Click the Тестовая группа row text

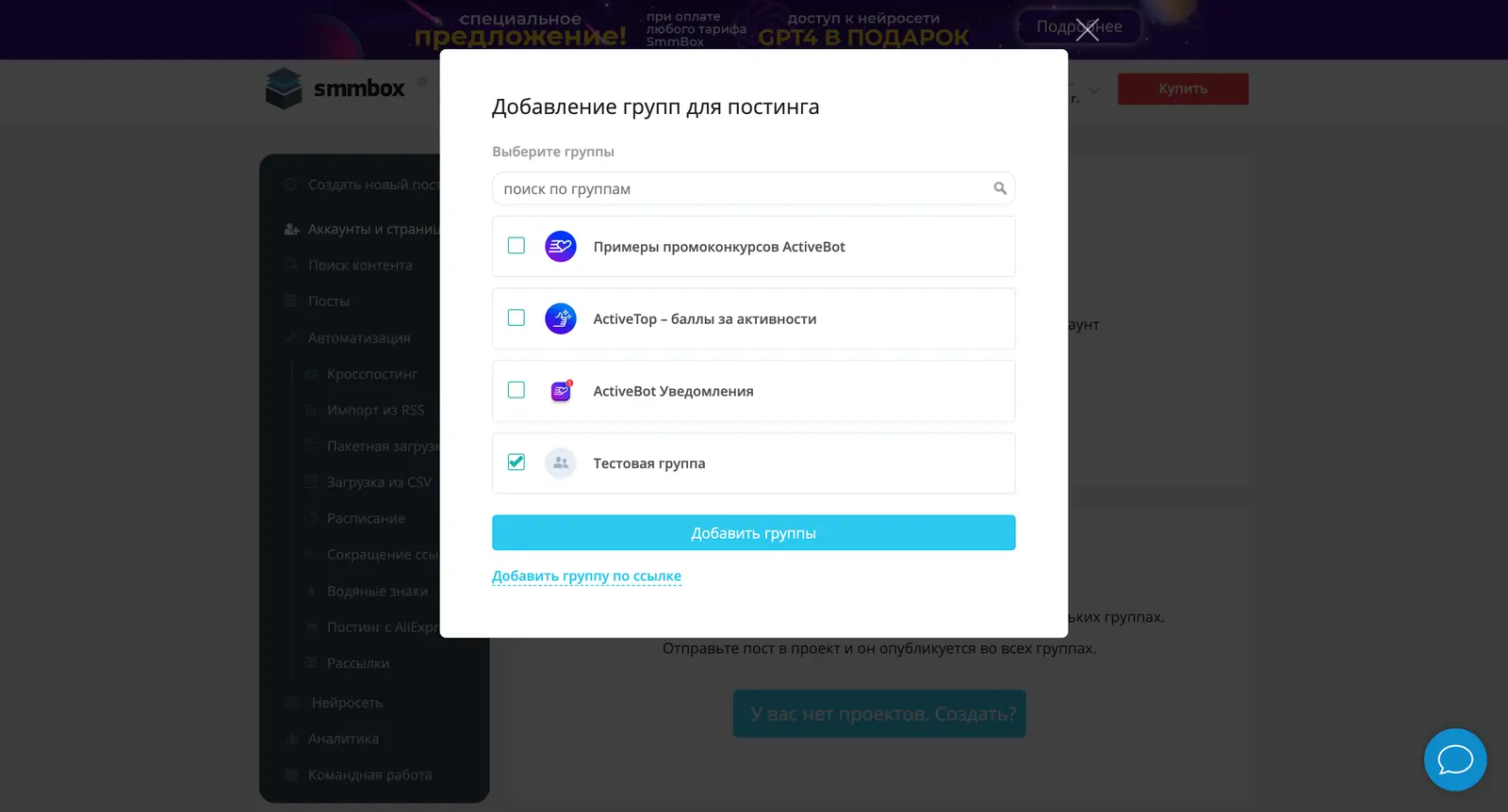[649, 463]
